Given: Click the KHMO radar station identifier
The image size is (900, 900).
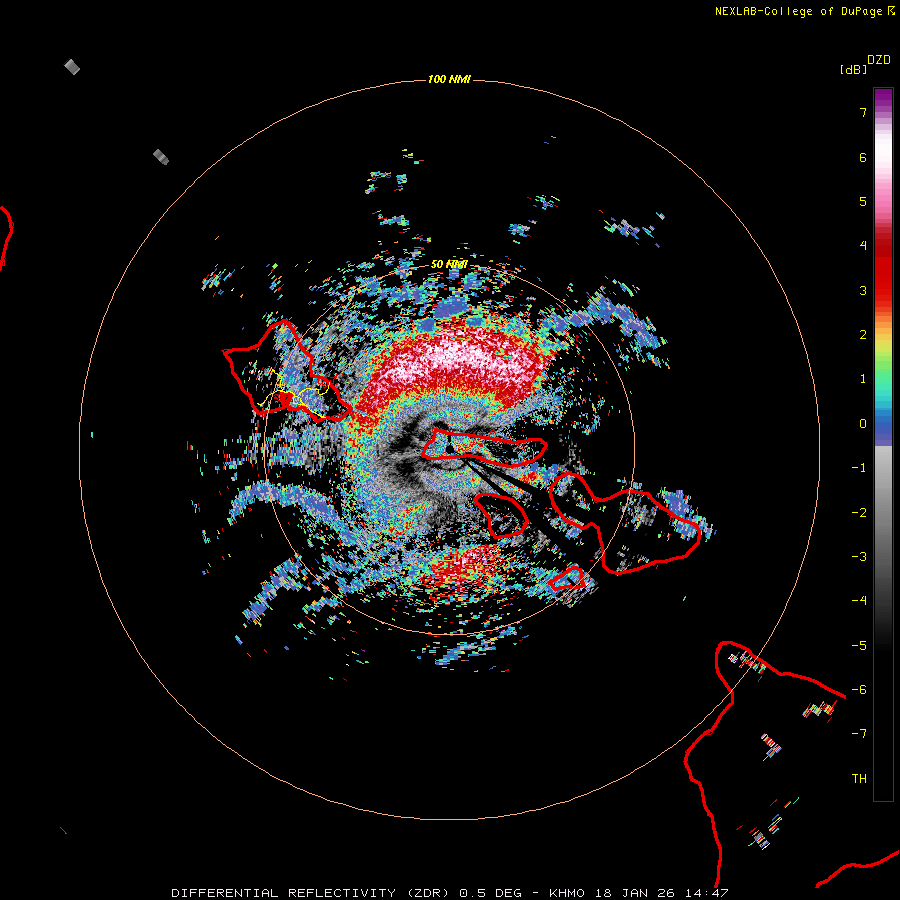Looking at the screenshot, I should tap(567, 893).
